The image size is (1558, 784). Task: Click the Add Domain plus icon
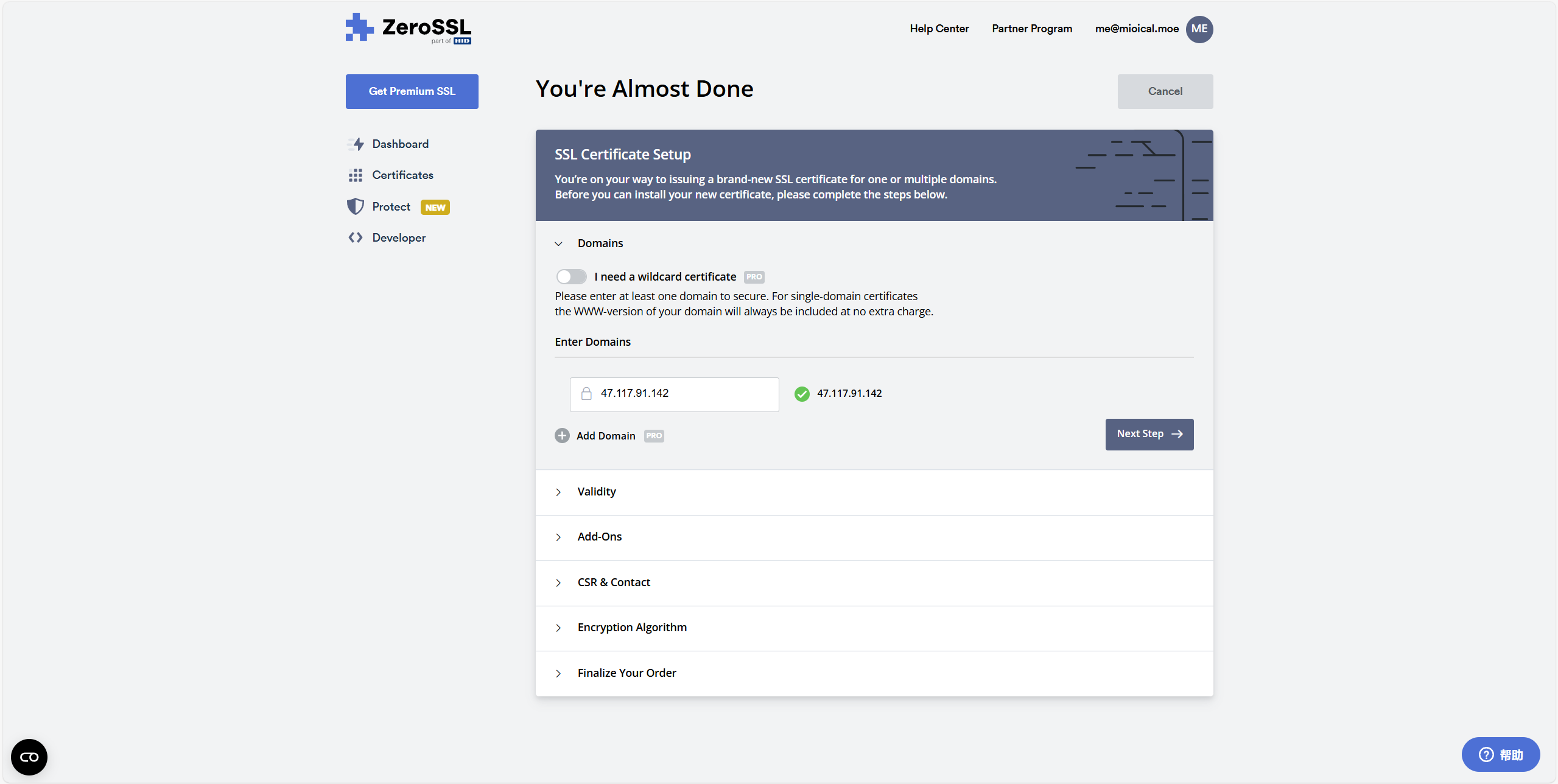coord(562,436)
